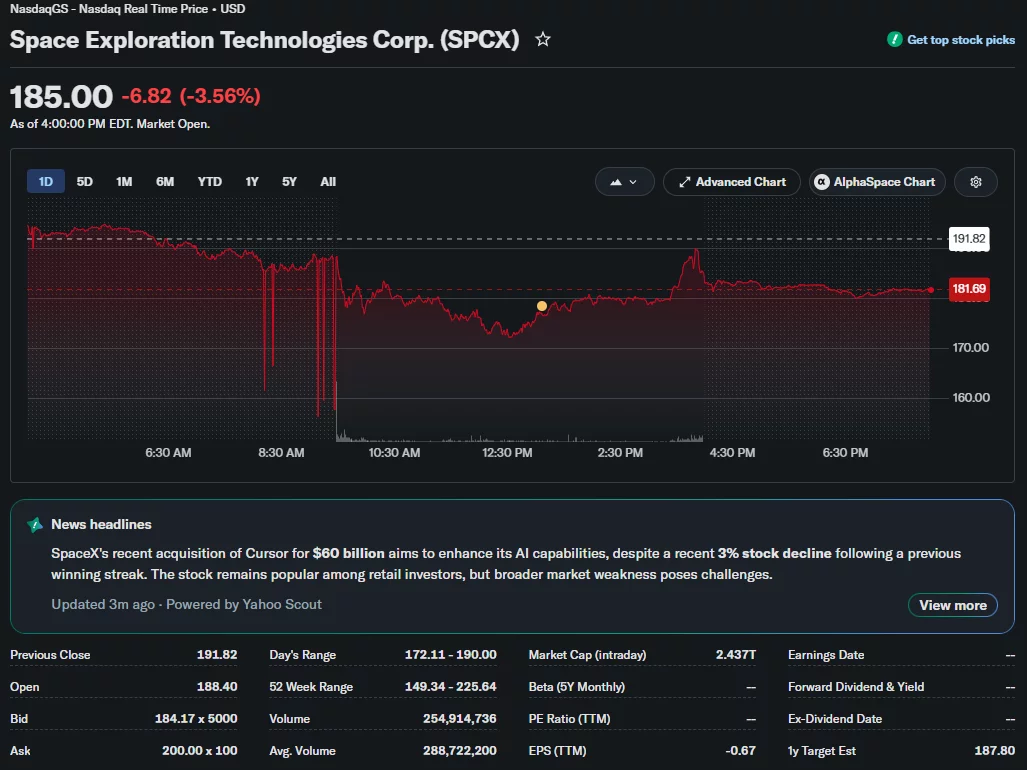Click the price change -6.82 (-3.56%)
Viewport: 1027px width, 770px height.
191,96
